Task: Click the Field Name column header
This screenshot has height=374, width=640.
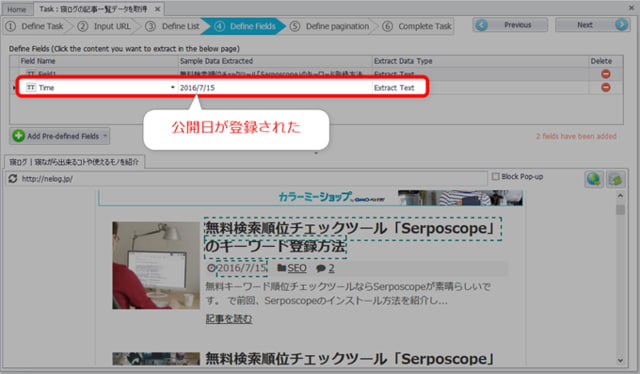Action: [99, 61]
